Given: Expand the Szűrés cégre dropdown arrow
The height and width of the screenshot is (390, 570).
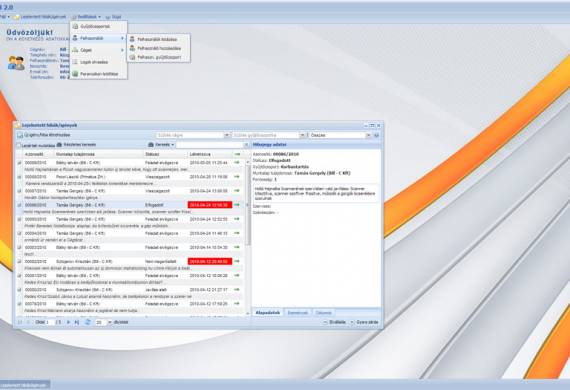Looking at the screenshot, I should [x=226, y=135].
